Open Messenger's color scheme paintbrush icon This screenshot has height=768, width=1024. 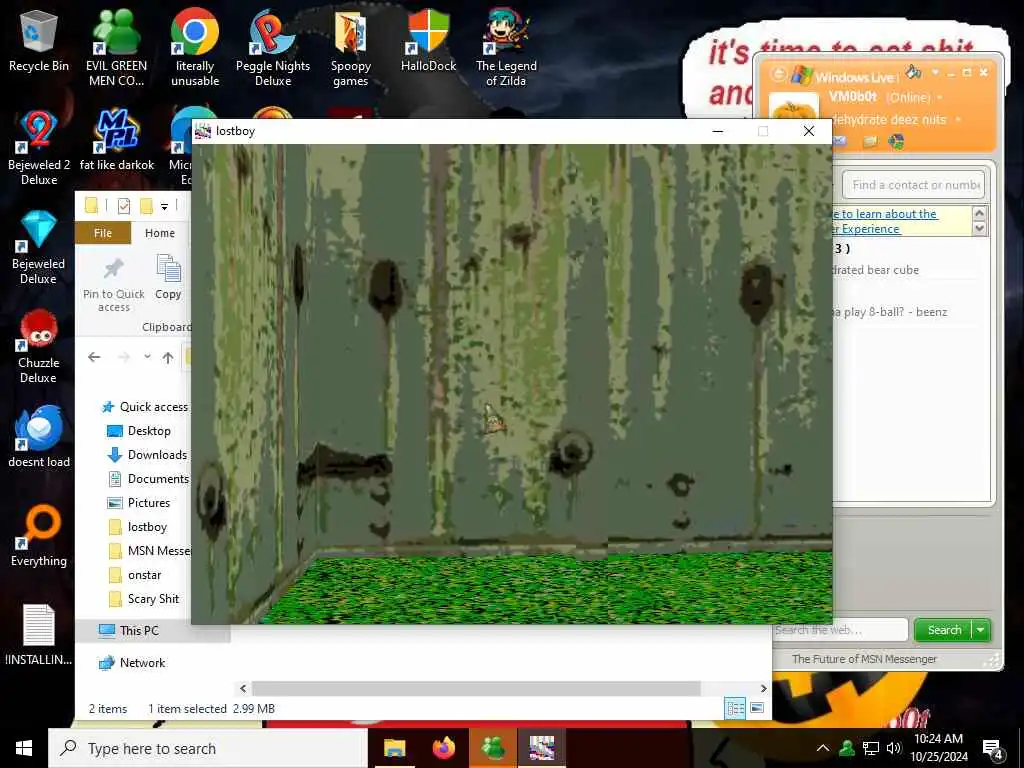[x=914, y=72]
